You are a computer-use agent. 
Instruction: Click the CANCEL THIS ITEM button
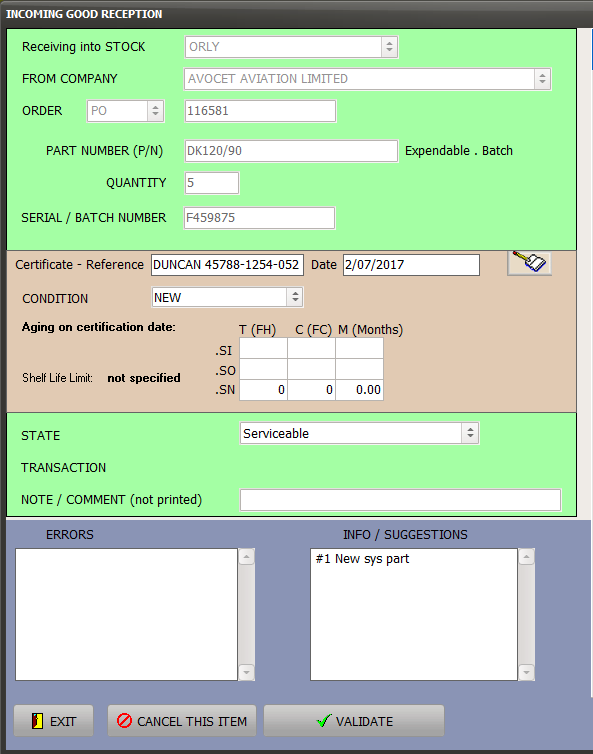pyautogui.click(x=182, y=720)
